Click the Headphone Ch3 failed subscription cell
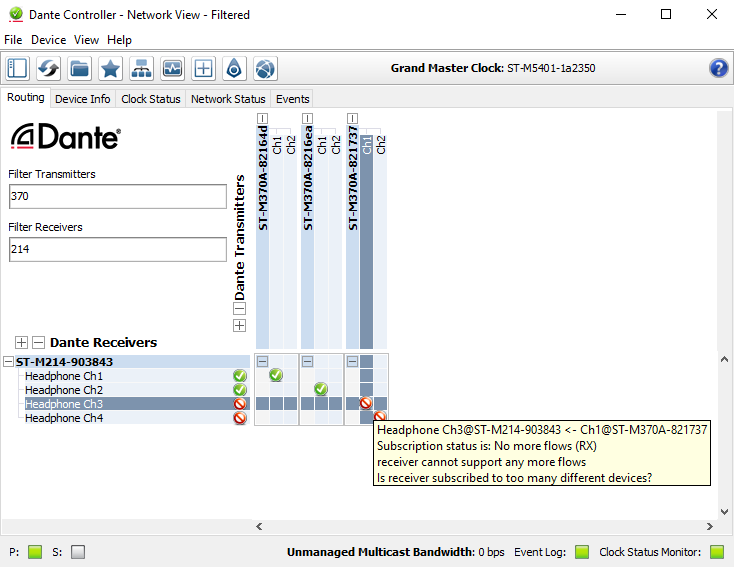This screenshot has height=567, width=734. click(366, 403)
